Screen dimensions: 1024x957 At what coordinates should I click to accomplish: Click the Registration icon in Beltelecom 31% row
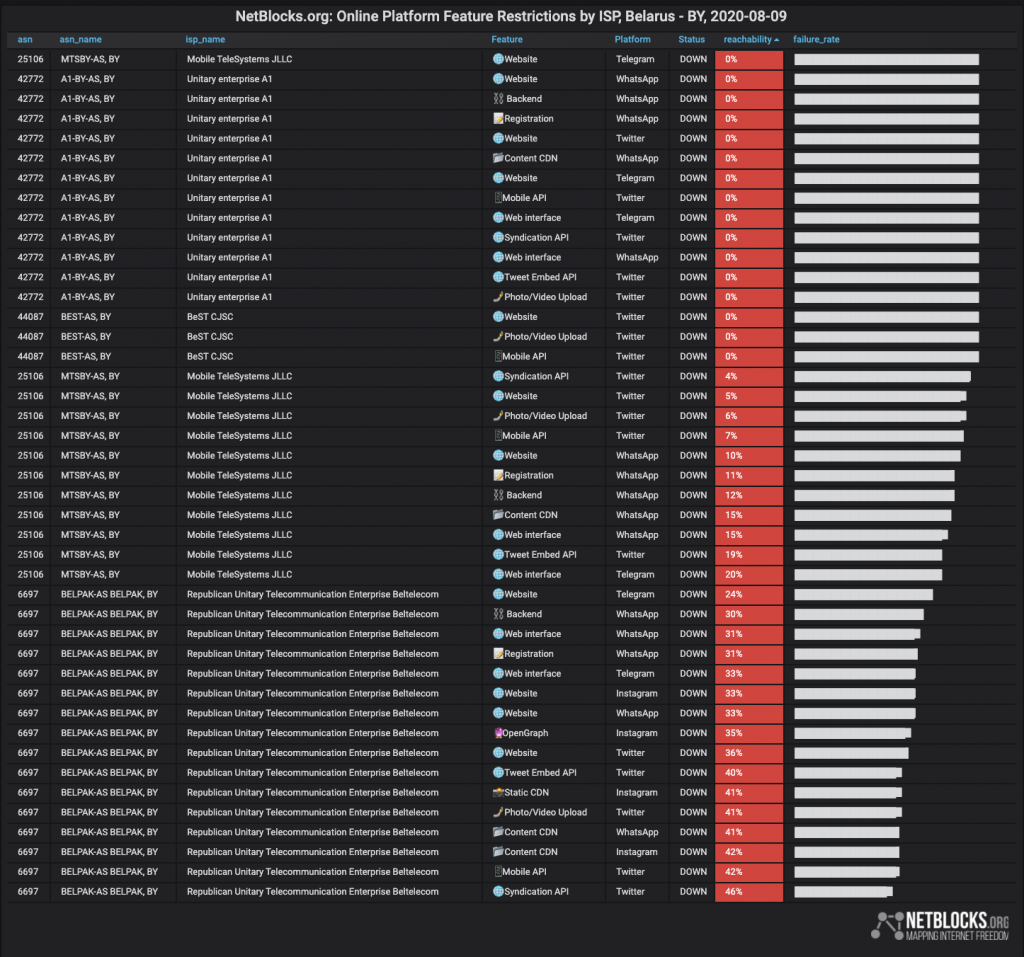point(498,654)
